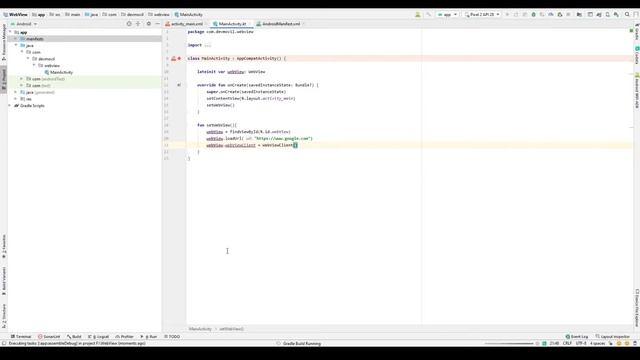
Task: Open the search everywhere magnifier icon
Action: [627, 14]
